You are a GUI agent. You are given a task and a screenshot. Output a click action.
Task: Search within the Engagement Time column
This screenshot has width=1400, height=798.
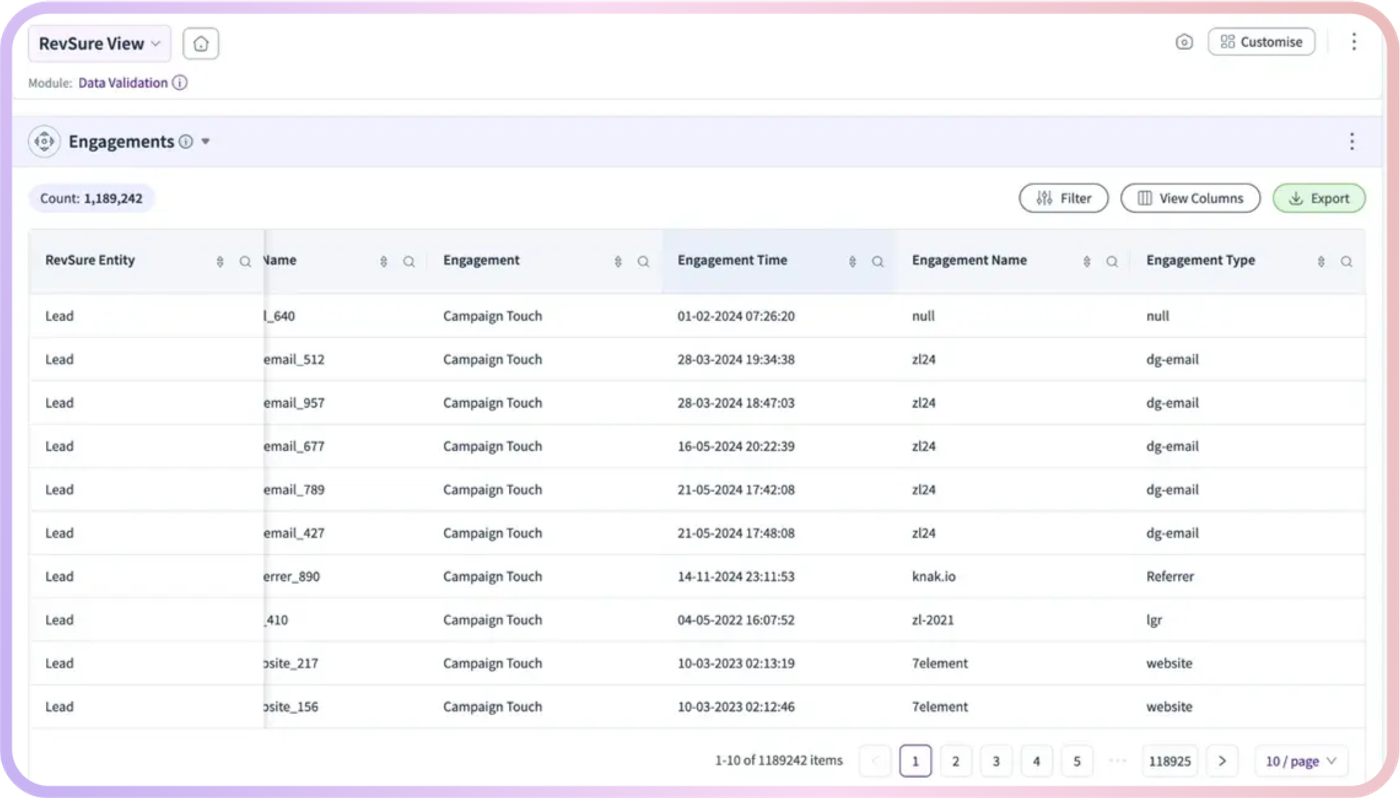pos(878,262)
